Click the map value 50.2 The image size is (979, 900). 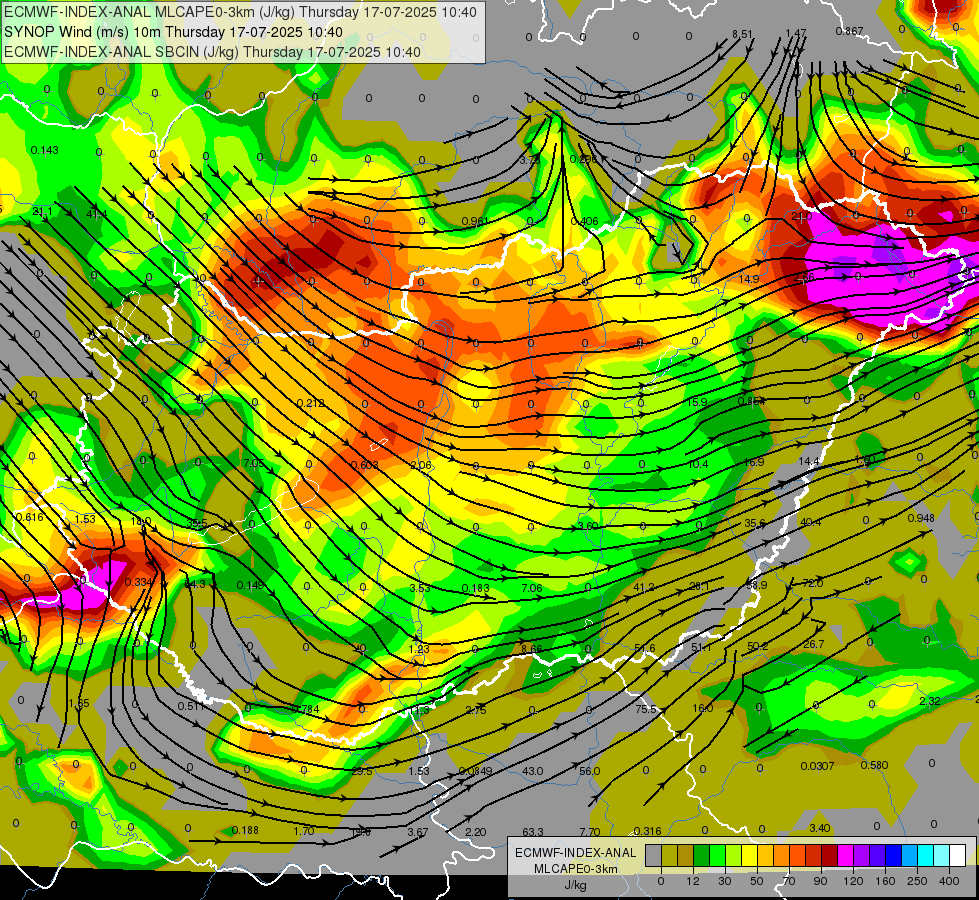click(x=757, y=646)
